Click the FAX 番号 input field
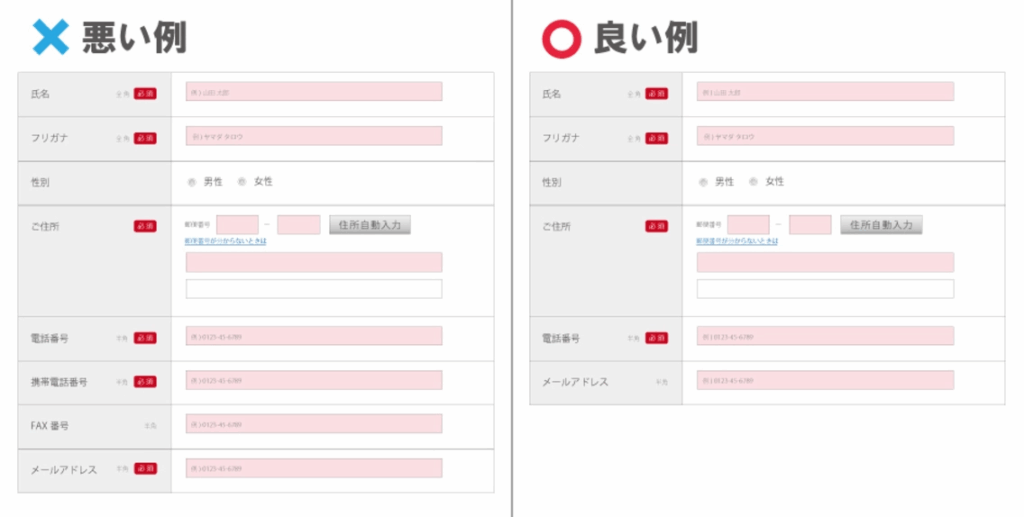 (314, 424)
